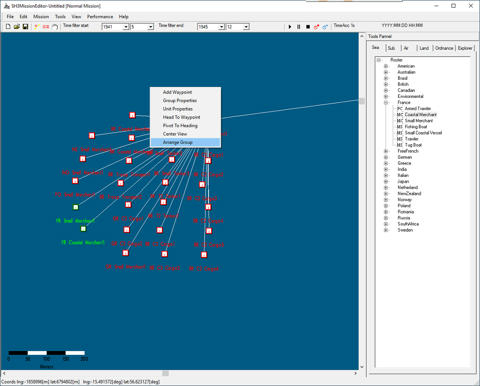The width and height of the screenshot is (480, 386).
Task: Expand the Italian roster node
Action: (386, 175)
